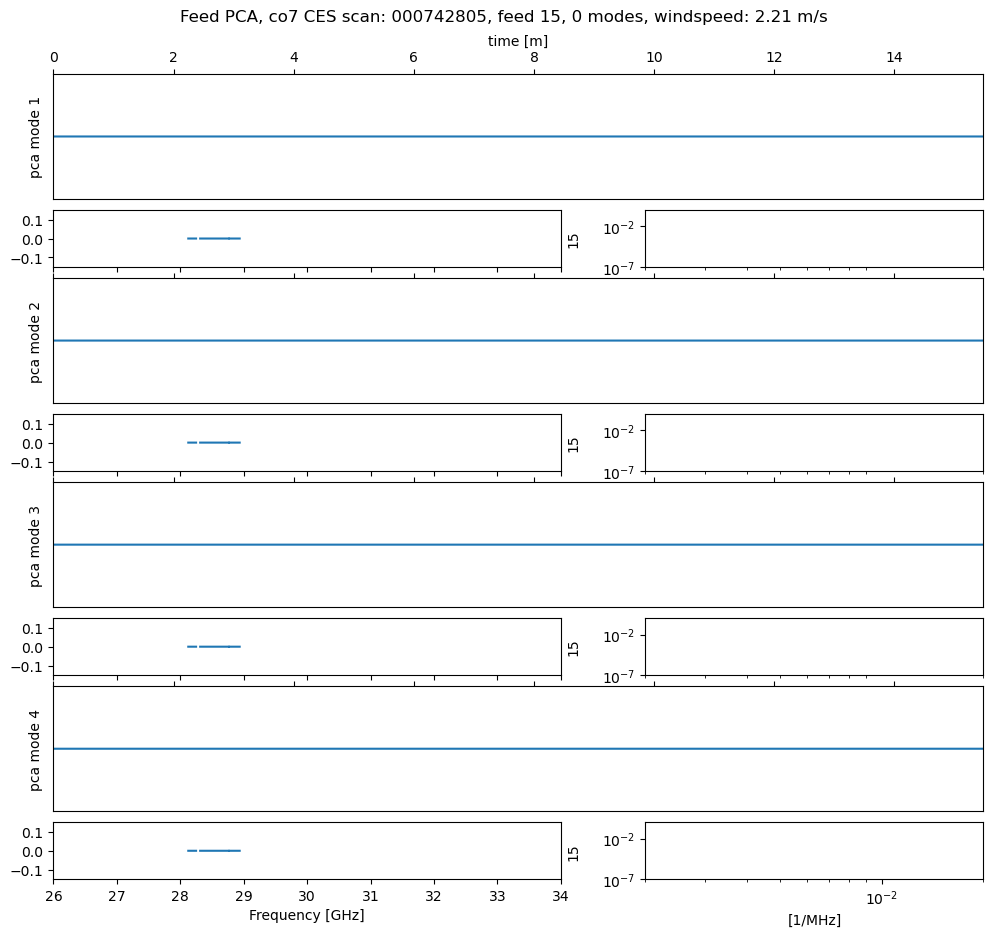Click the blue time series line in pca mode 4 panel
Screen dimensions: 993x937
click(x=518, y=749)
